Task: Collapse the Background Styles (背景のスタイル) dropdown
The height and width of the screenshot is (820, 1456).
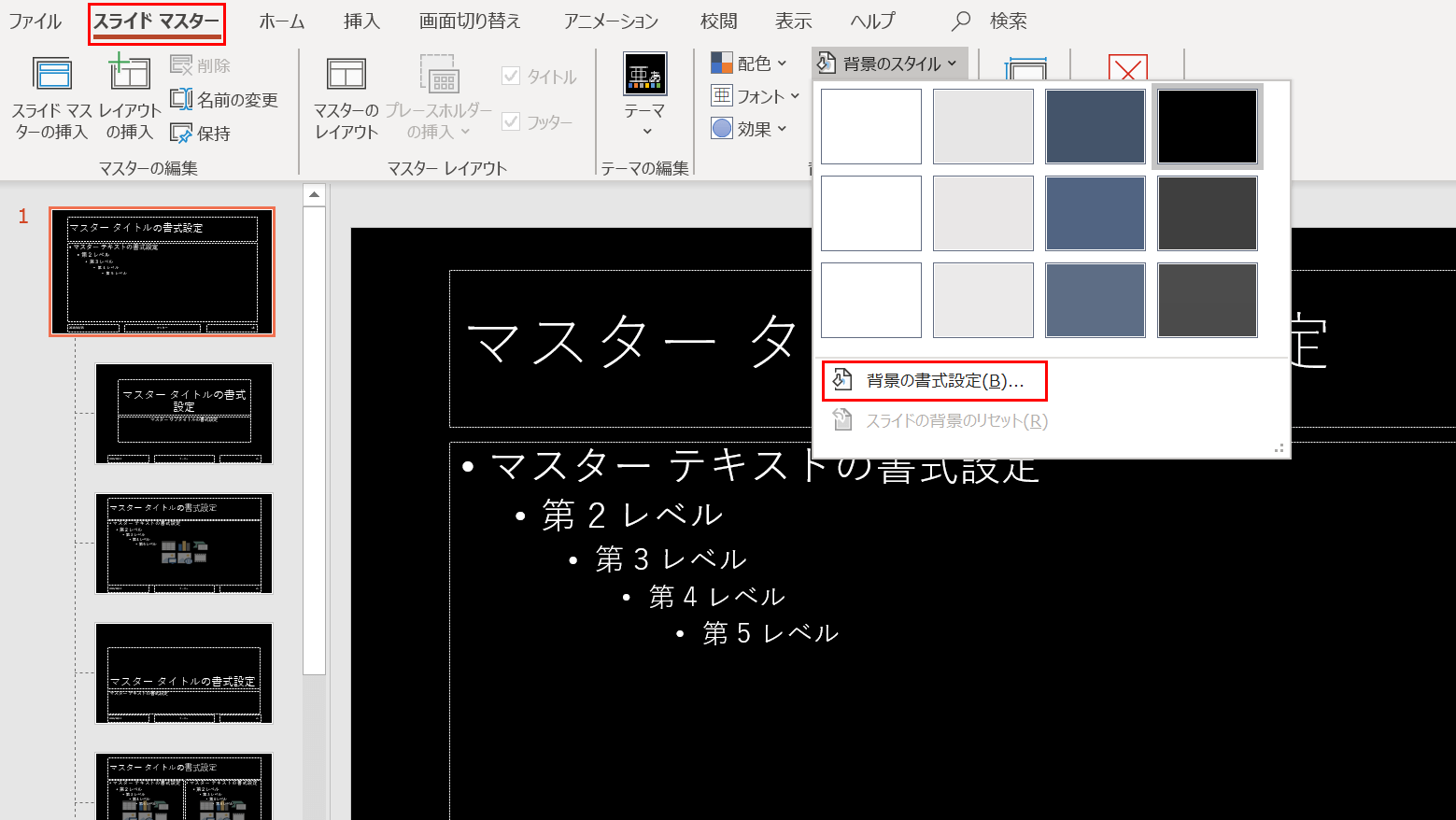Action: click(x=888, y=64)
